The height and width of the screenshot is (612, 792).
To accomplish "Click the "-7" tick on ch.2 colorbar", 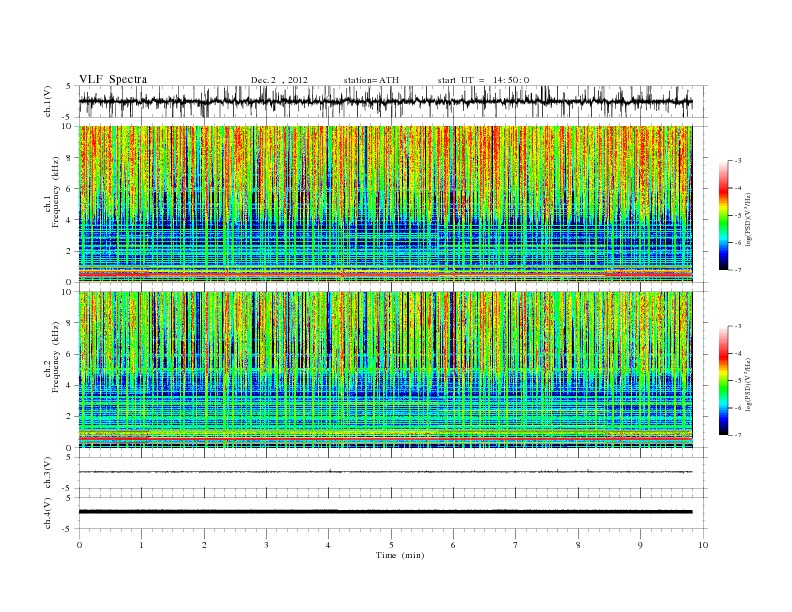I will pyautogui.click(x=738, y=435).
